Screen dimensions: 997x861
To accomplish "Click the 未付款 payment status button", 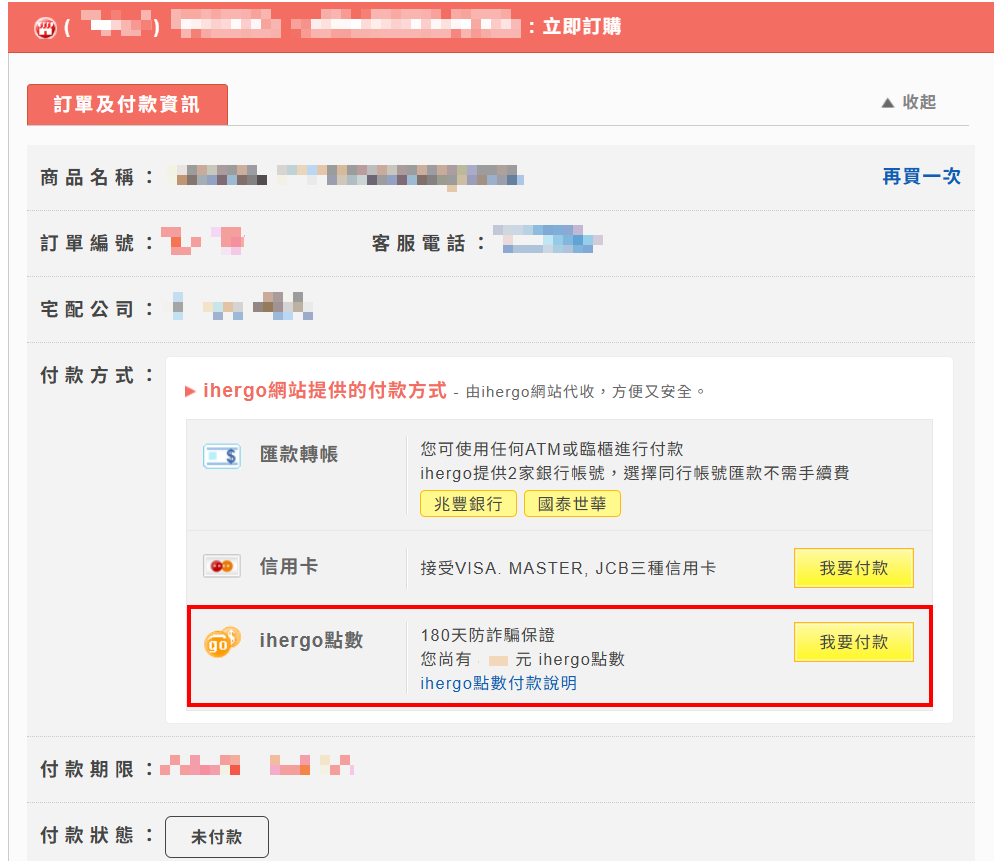I will pyautogui.click(x=217, y=837).
